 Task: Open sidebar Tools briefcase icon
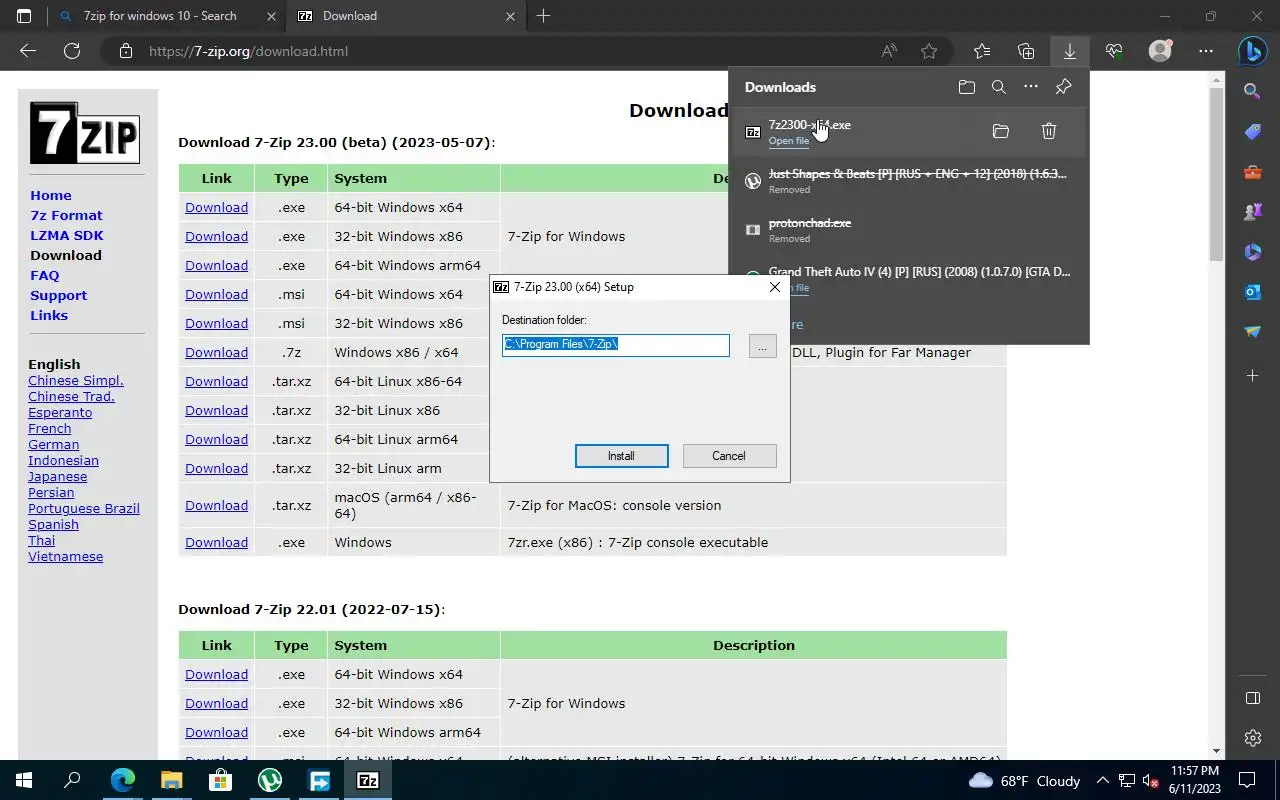click(1252, 172)
